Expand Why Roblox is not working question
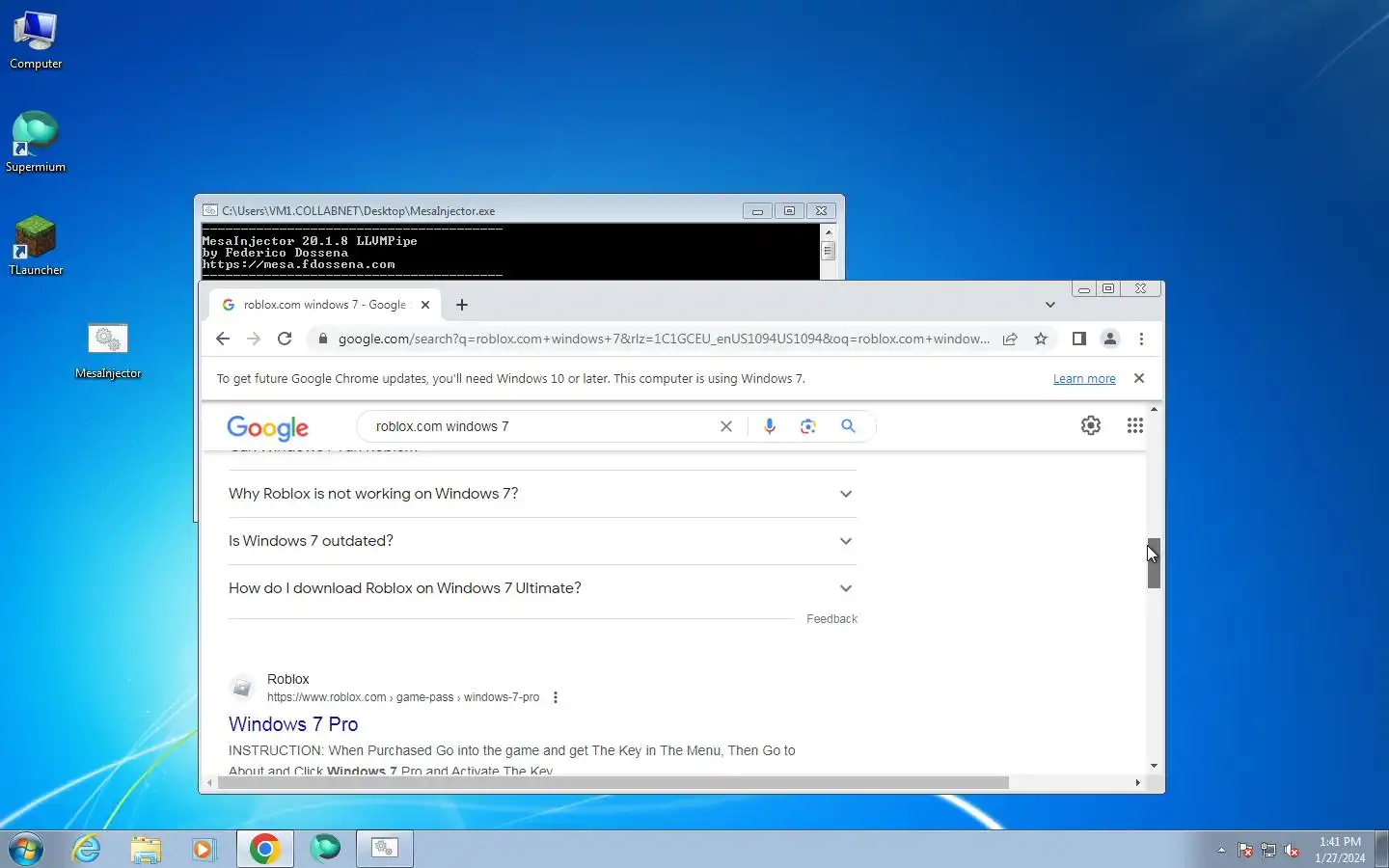 pyautogui.click(x=542, y=494)
